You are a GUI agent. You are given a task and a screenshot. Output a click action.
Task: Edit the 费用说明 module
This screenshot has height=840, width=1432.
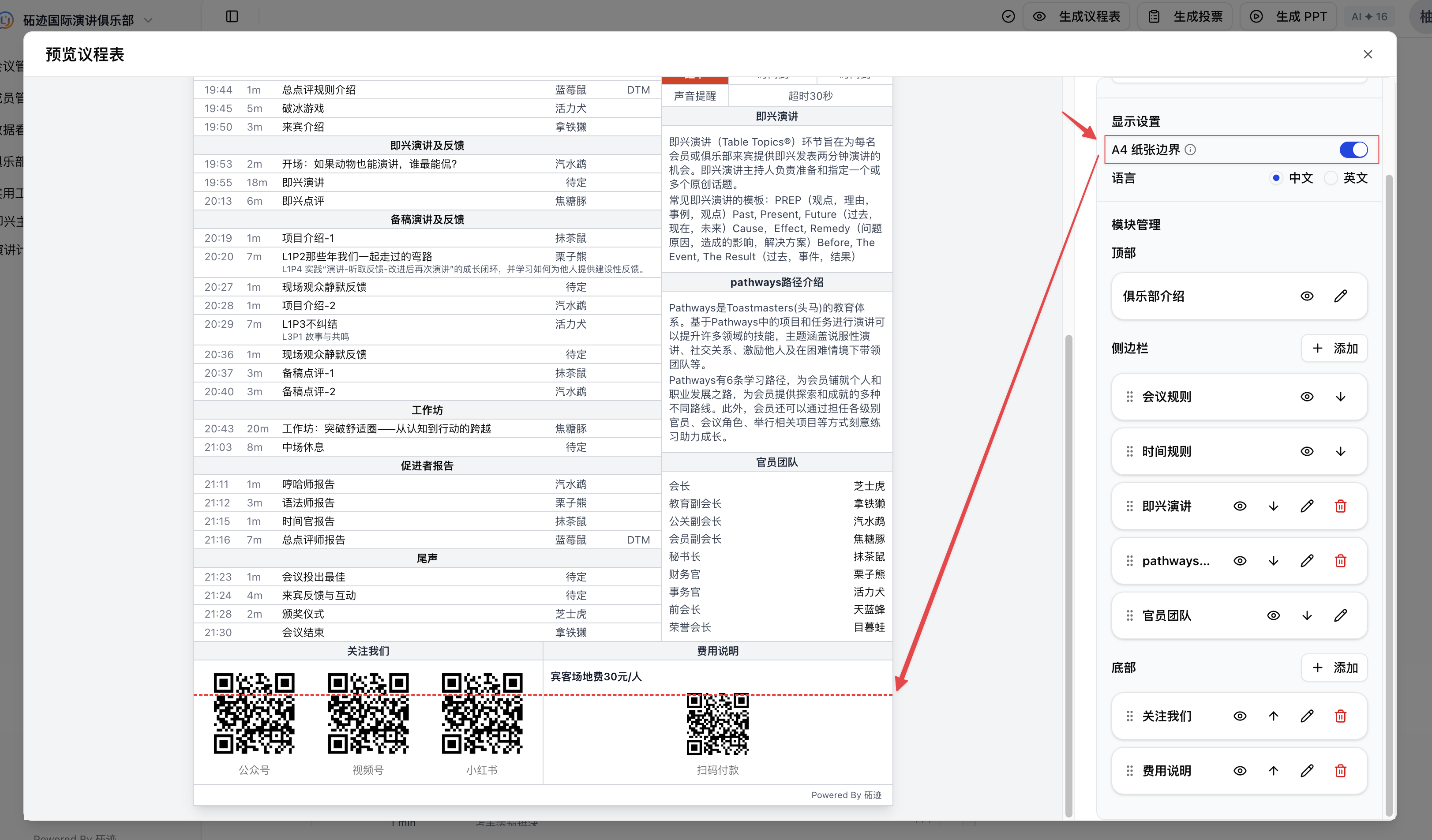point(1307,771)
